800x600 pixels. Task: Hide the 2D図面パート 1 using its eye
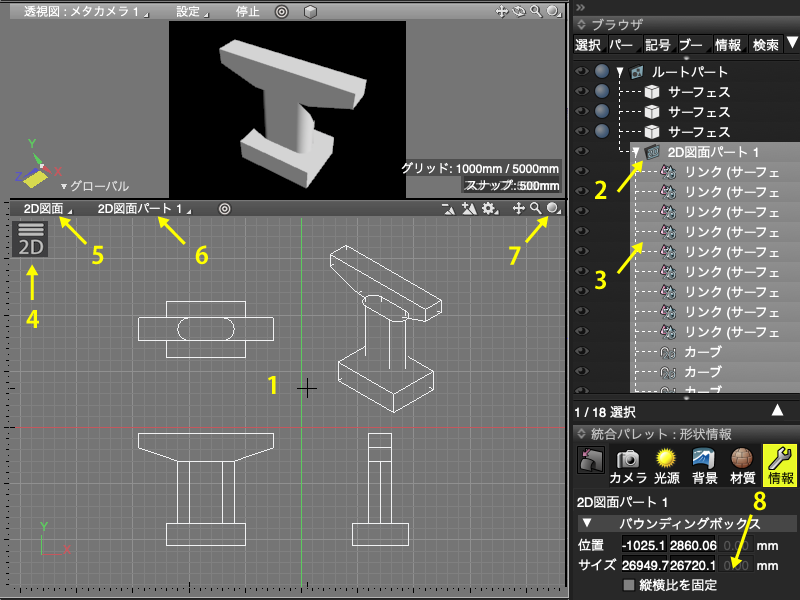pos(582,152)
